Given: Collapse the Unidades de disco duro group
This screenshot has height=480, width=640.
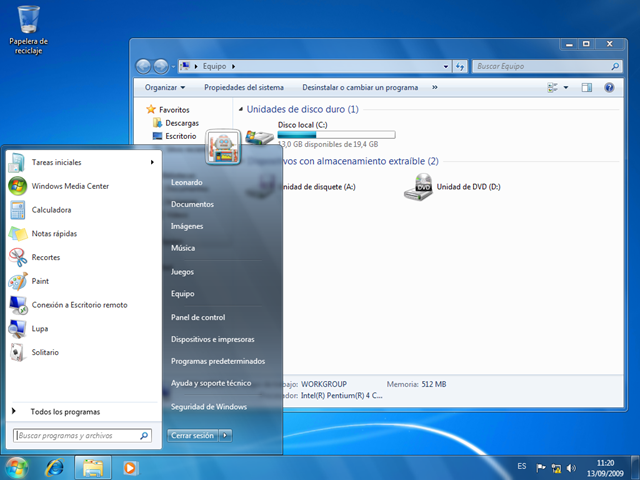Looking at the screenshot, I should coord(241,109).
